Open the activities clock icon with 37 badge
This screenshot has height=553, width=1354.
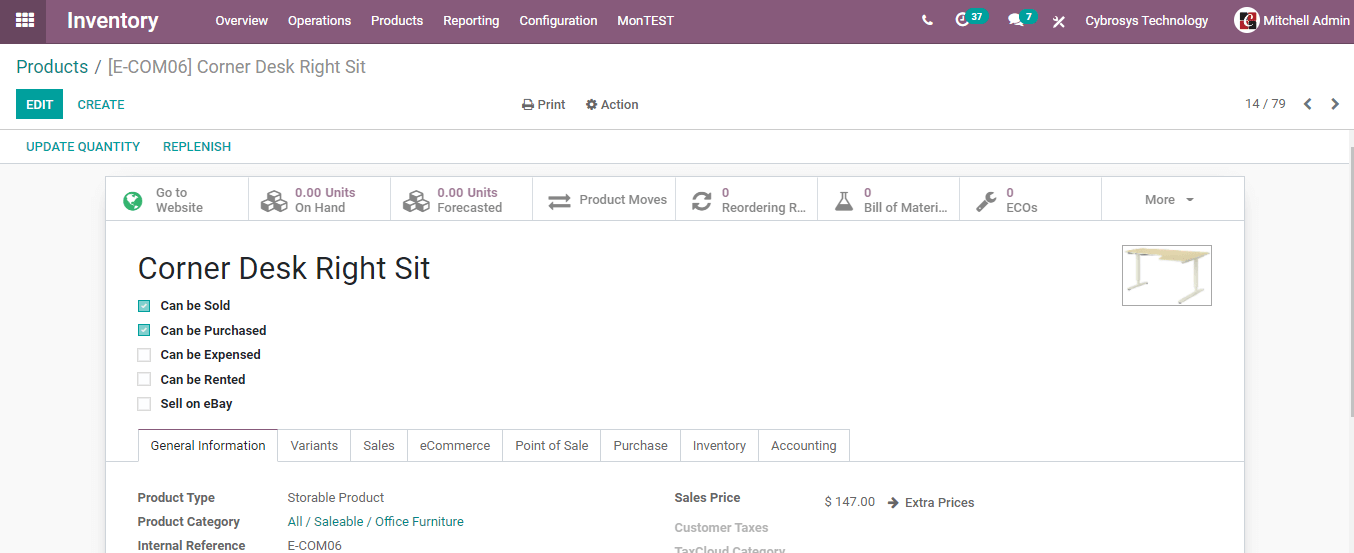[x=962, y=20]
